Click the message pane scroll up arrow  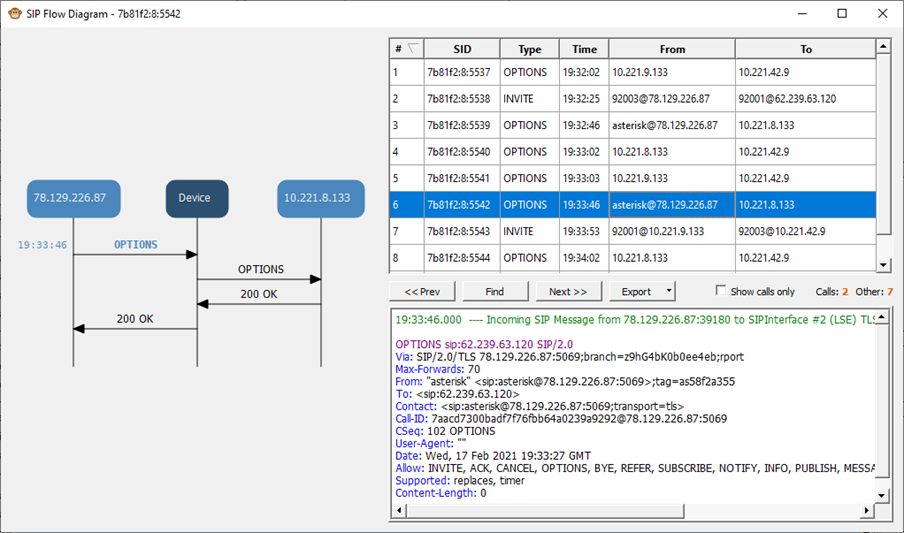pyautogui.click(x=882, y=317)
